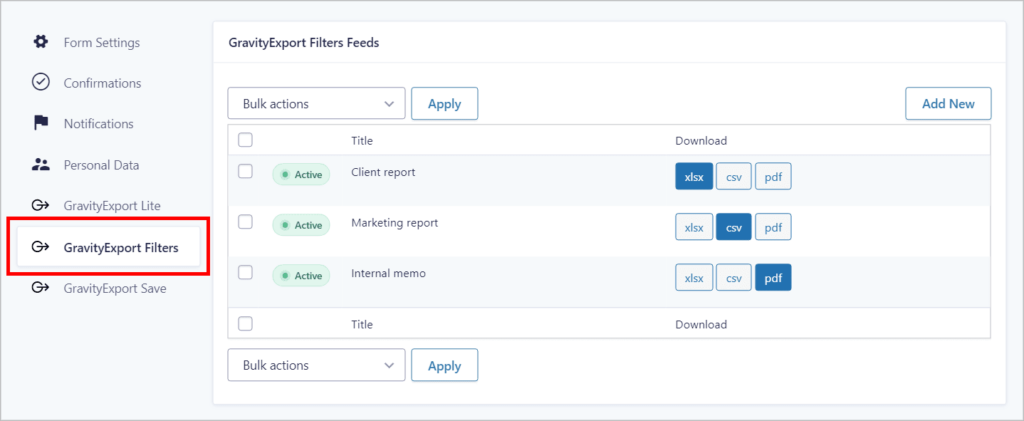Viewport: 1024px width, 421px height.
Task: Toggle Active status for Internal memo
Action: point(301,275)
